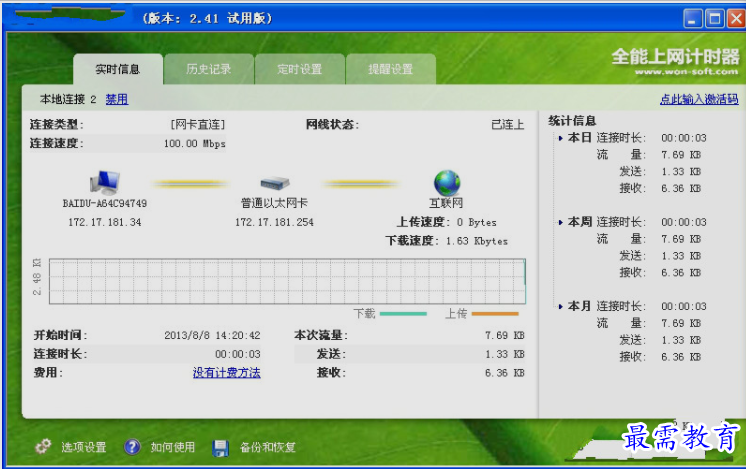
Task: Collapse the 本周 statistics section arrow
Action: 560,223
